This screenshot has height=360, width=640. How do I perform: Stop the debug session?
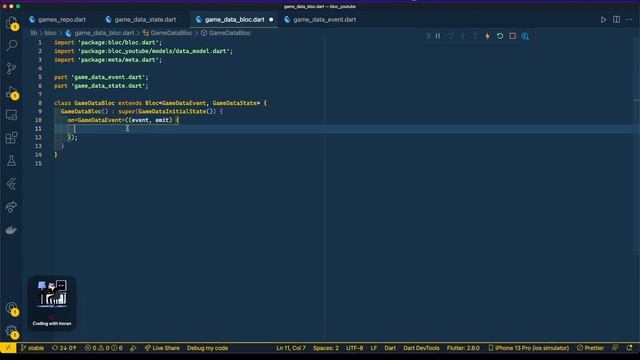pos(513,36)
